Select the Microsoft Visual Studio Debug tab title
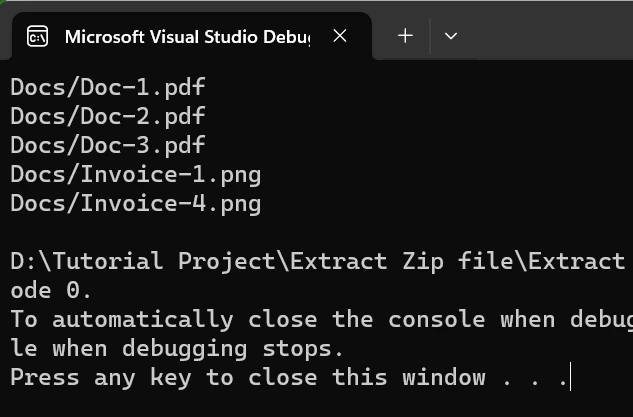633x417 pixels. tap(187, 37)
